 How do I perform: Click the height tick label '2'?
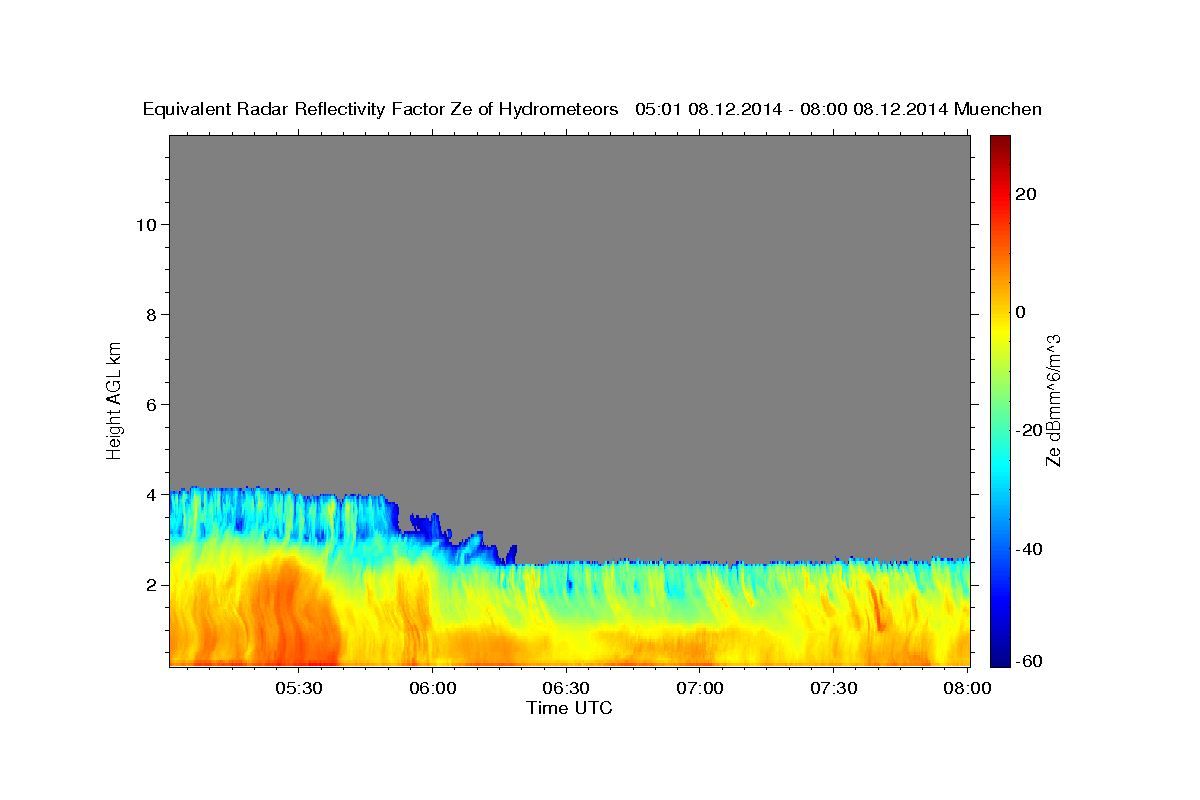pyautogui.click(x=151, y=584)
